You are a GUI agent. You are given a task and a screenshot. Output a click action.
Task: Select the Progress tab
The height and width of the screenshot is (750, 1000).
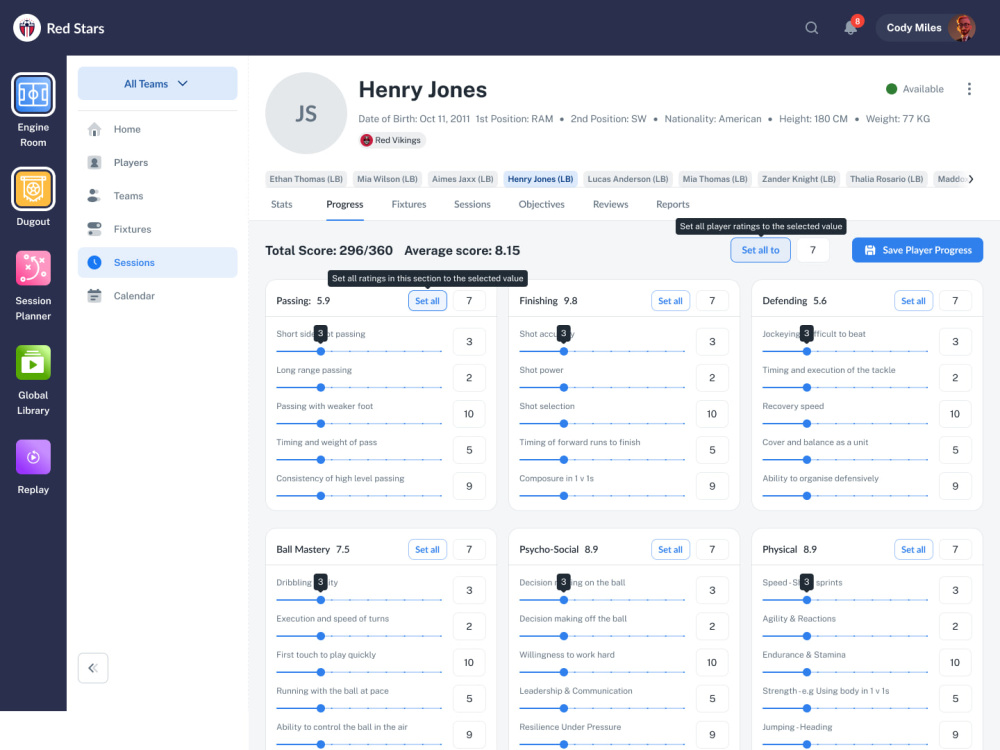[x=345, y=204]
